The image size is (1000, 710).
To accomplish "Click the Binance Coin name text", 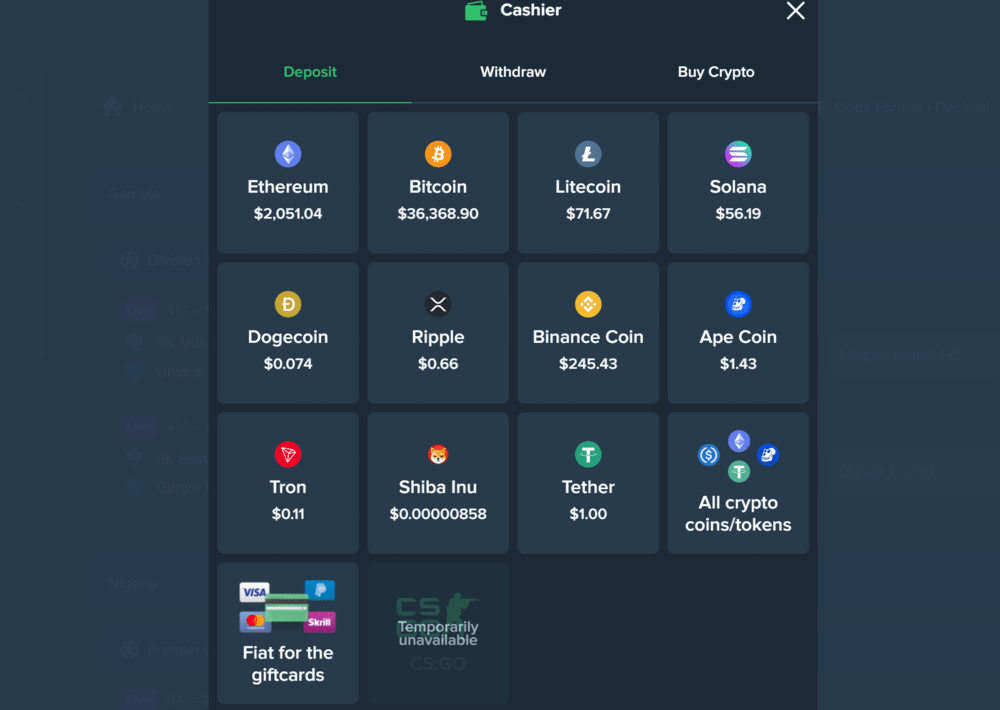I will 588,337.
